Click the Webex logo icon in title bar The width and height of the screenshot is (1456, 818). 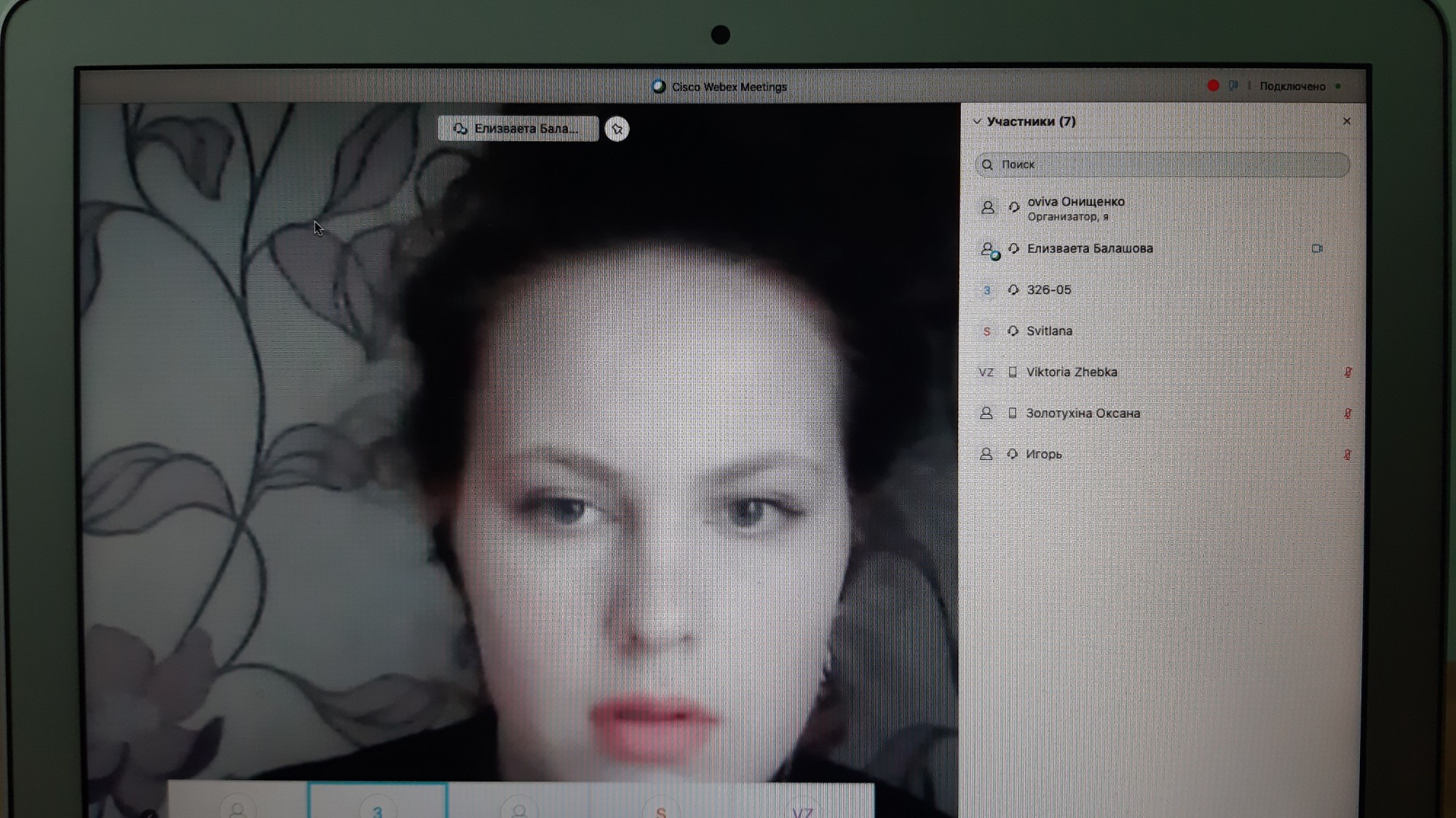(659, 86)
